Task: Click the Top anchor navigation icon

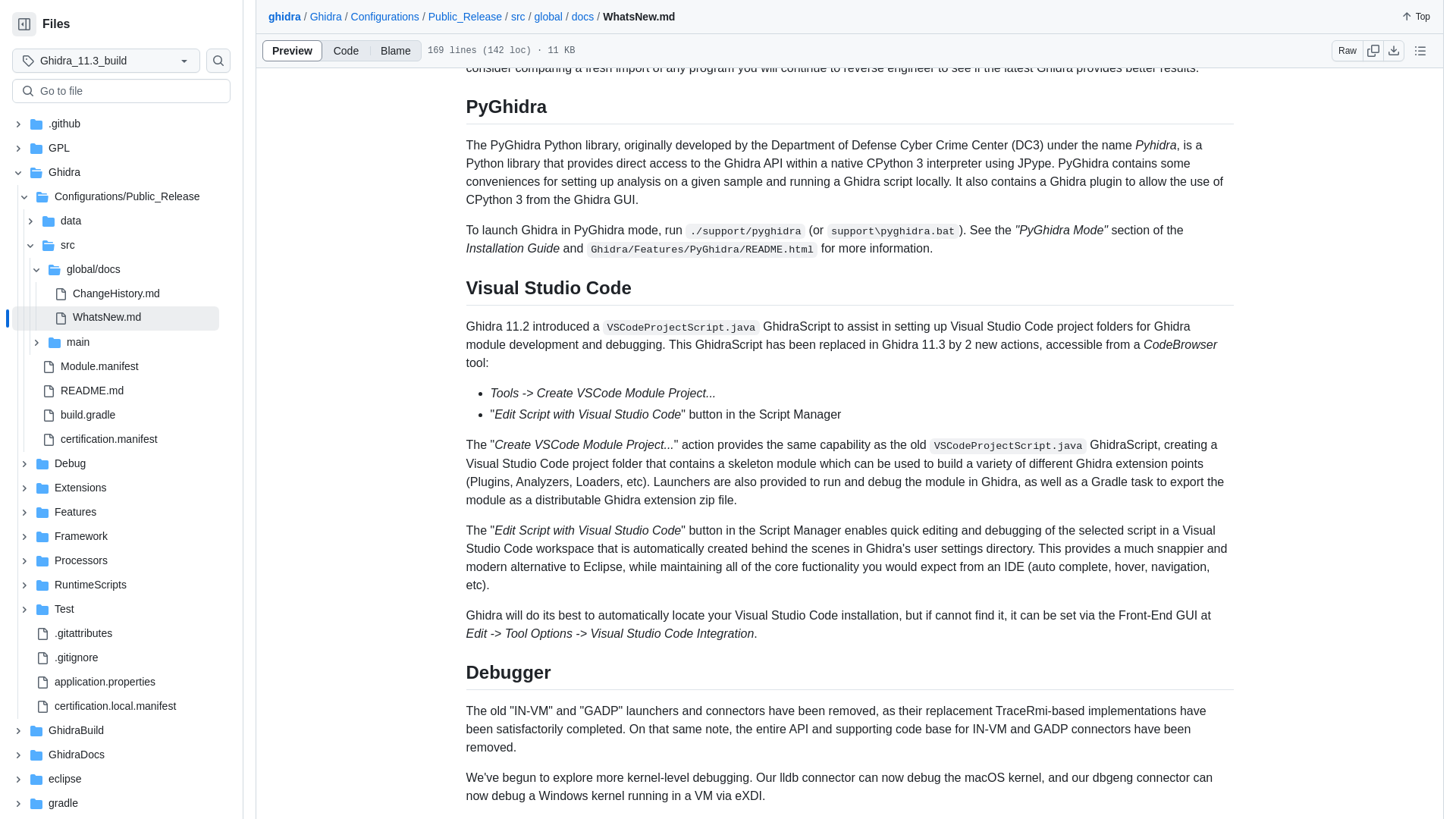Action: 1406,16
